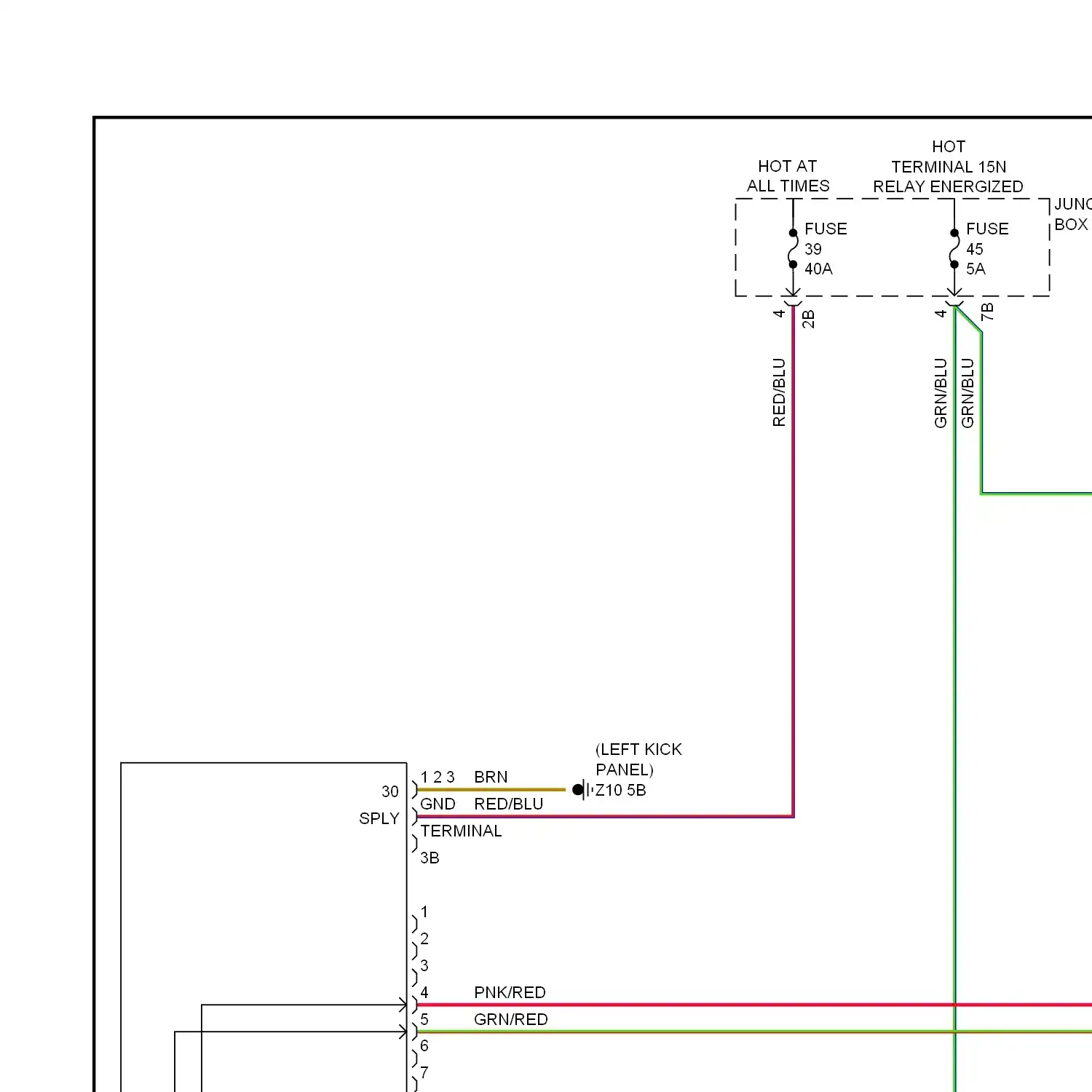Click the Z10 5B text
The width and height of the screenshot is (1092, 1092).
[x=620, y=790]
